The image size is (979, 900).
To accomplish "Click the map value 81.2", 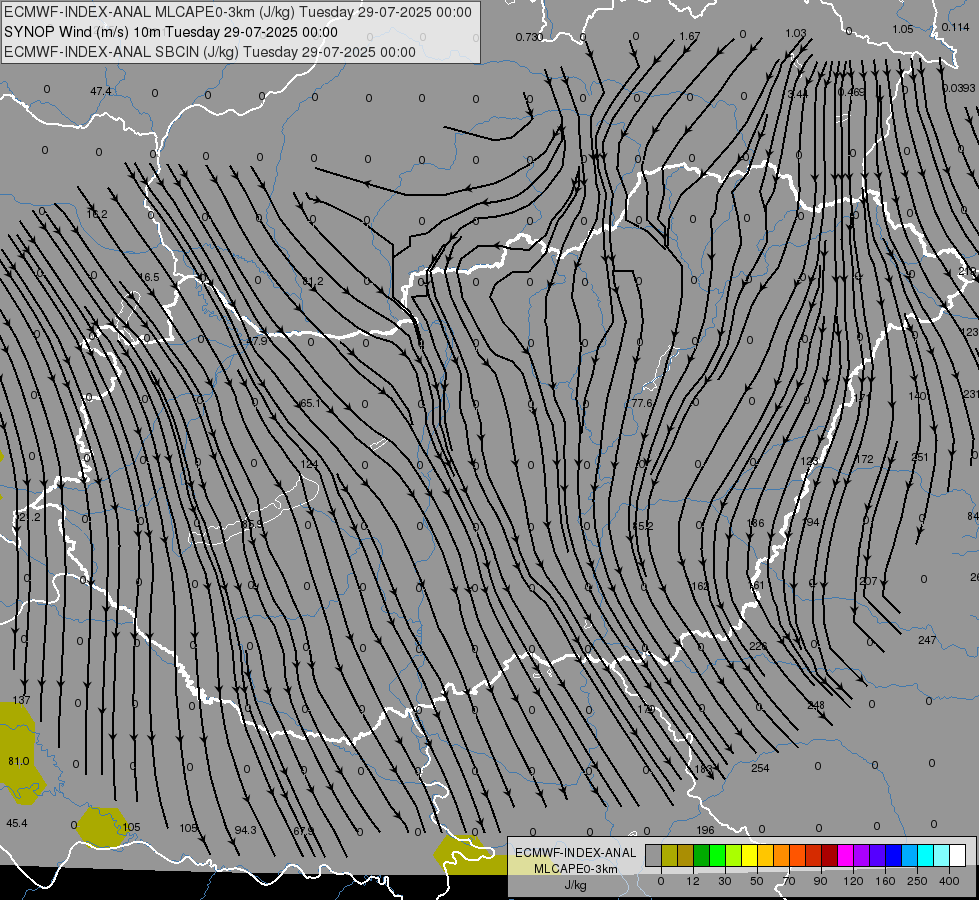I will (313, 282).
